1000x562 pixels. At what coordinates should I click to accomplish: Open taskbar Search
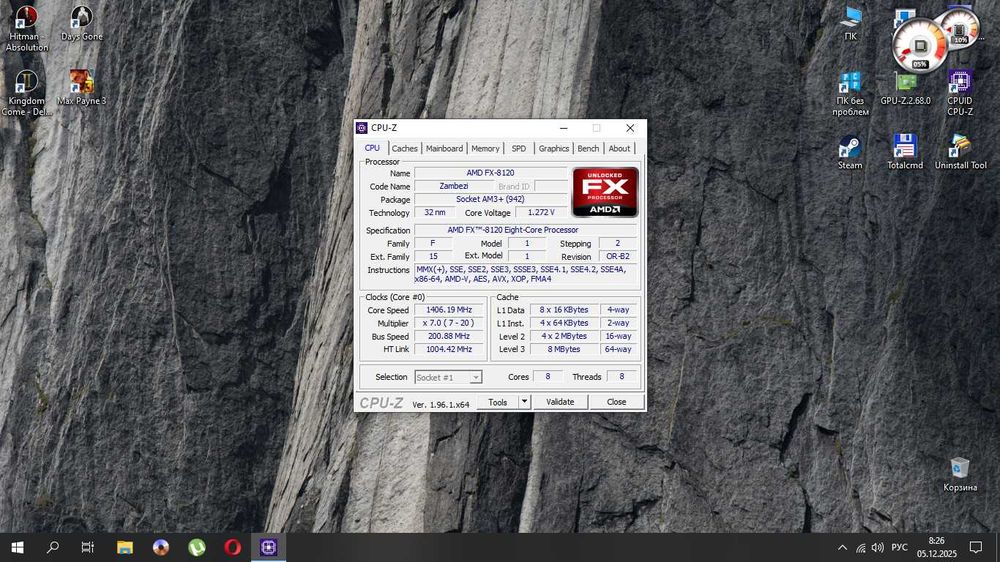click(x=53, y=547)
